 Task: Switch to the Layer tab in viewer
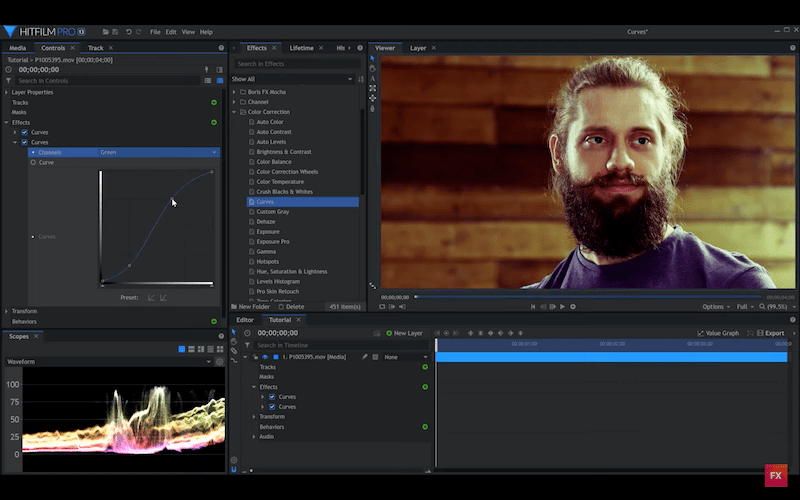(x=418, y=48)
